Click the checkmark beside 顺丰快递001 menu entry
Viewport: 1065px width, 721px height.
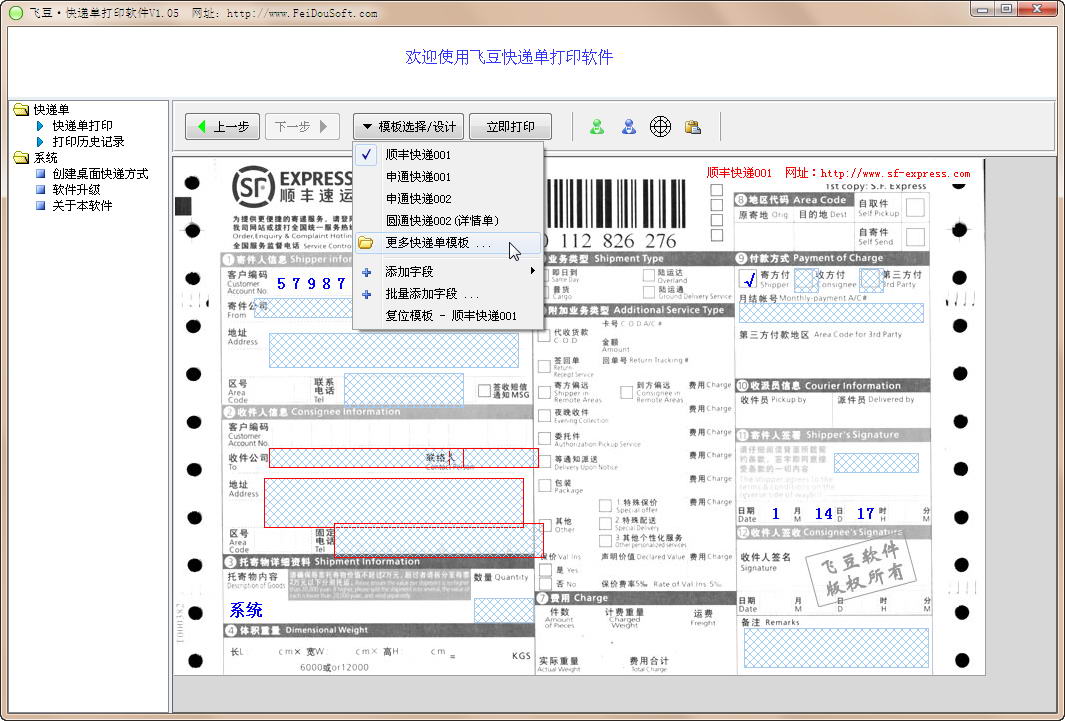coord(367,155)
